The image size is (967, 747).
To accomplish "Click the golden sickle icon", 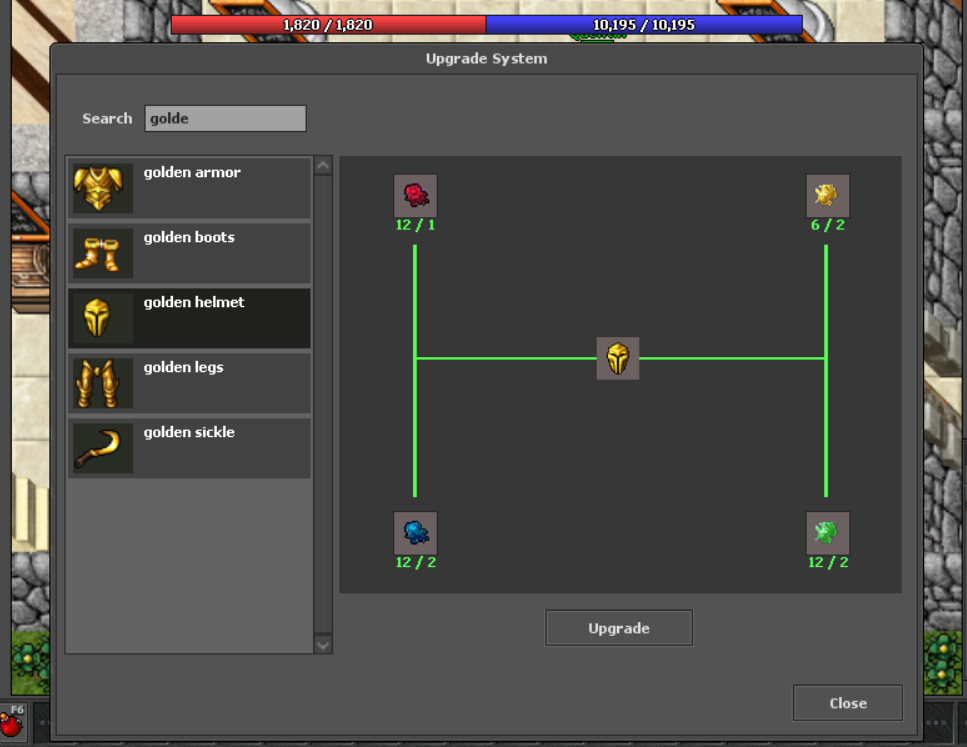I will tap(102, 448).
